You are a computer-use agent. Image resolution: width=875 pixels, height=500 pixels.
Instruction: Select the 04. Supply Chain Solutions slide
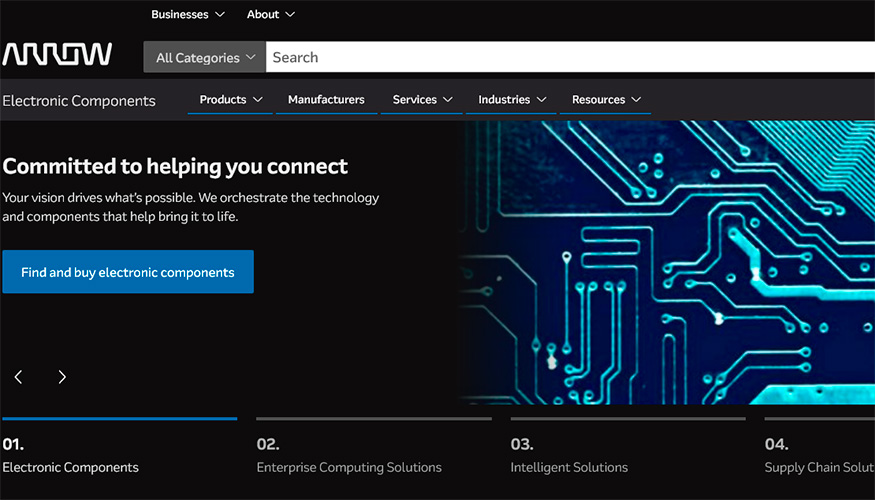(818, 456)
